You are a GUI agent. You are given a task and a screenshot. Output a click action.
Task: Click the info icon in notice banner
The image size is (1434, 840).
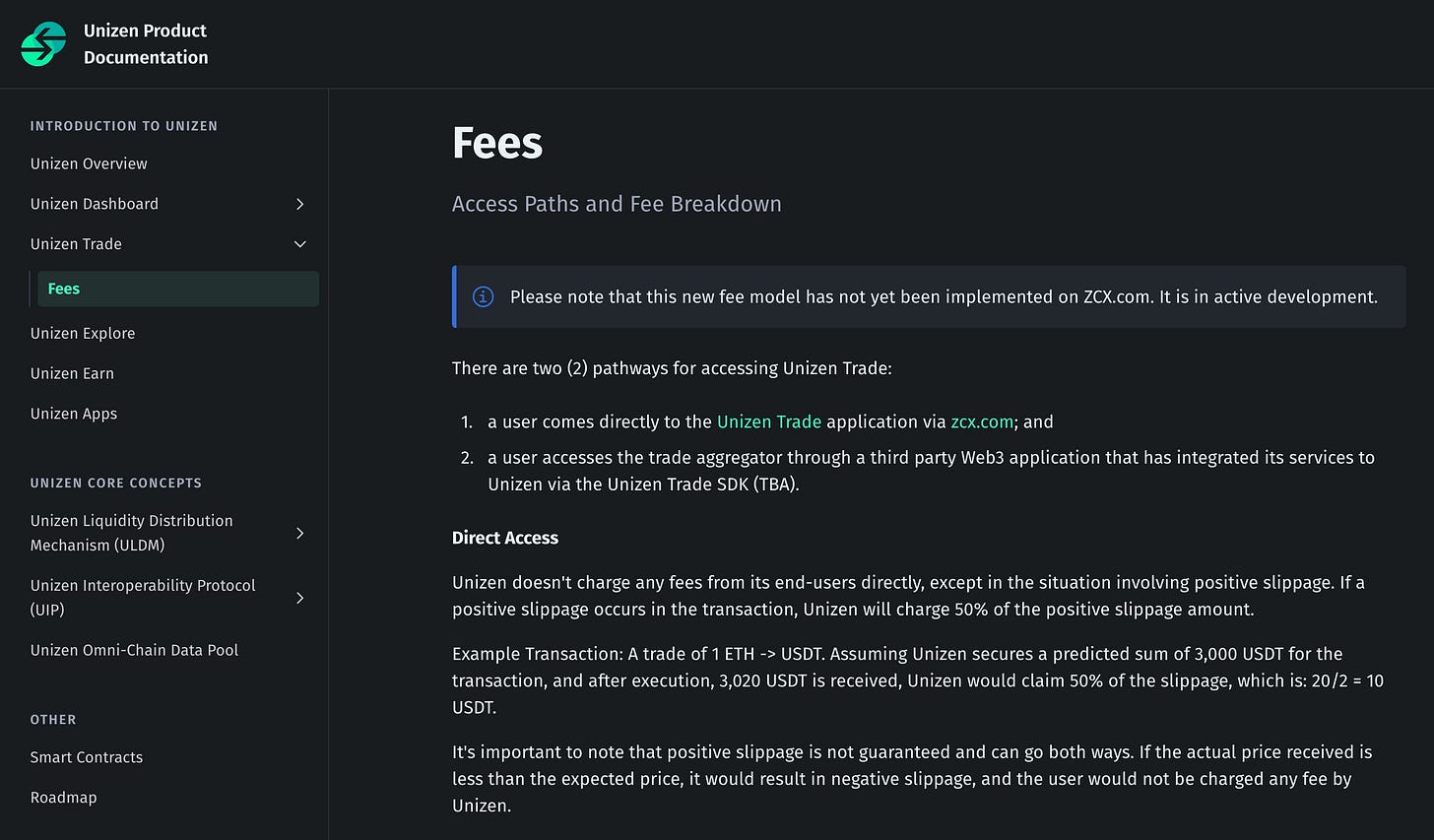point(483,296)
